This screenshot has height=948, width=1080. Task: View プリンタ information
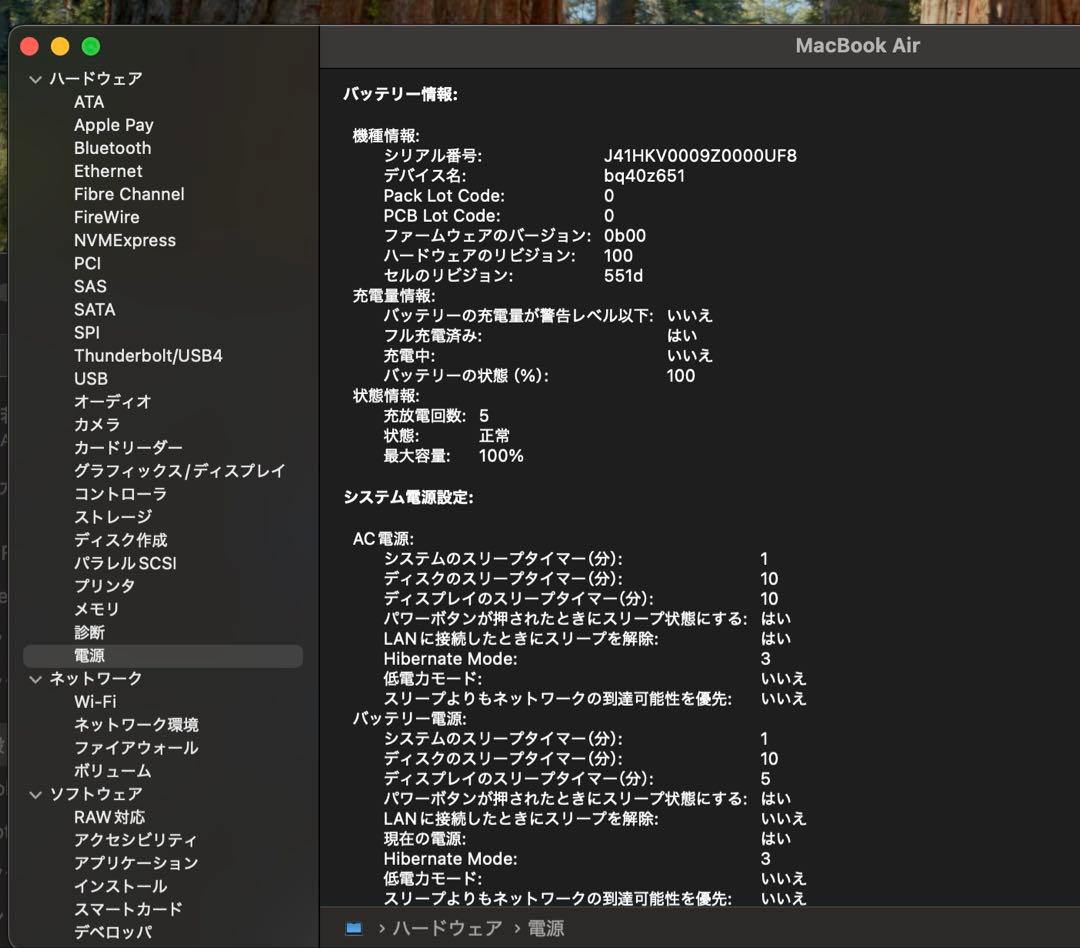click(x=98, y=586)
